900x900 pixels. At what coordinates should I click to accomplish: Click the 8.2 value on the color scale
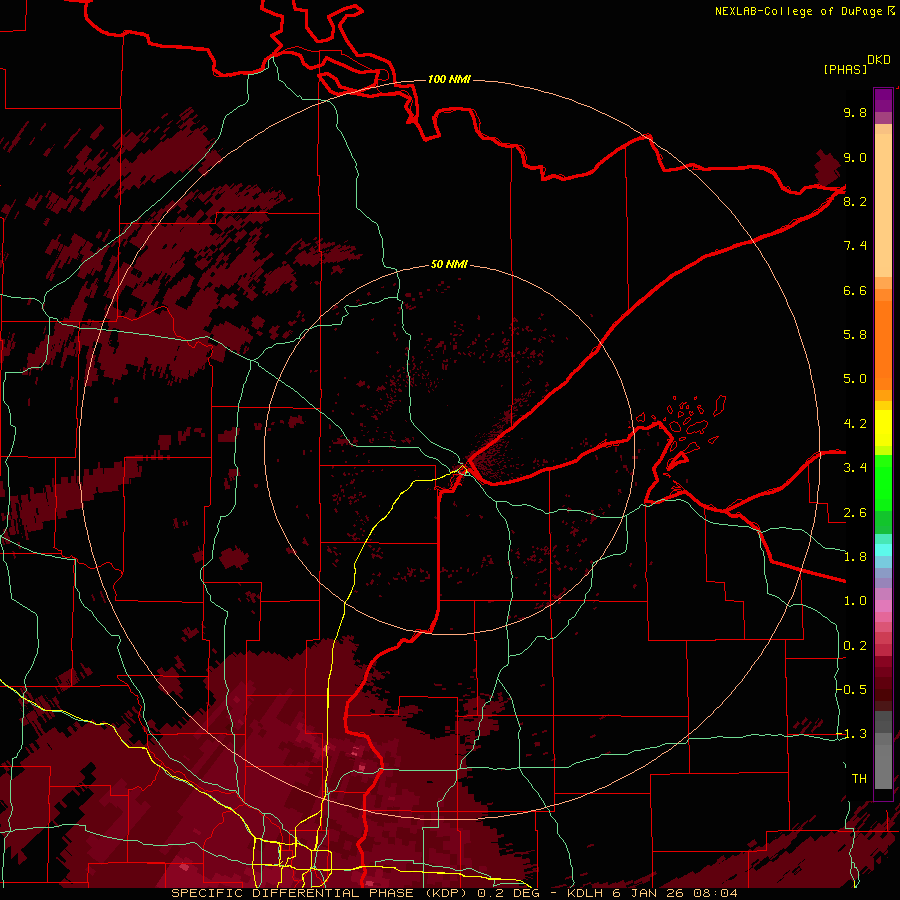[x=855, y=201]
